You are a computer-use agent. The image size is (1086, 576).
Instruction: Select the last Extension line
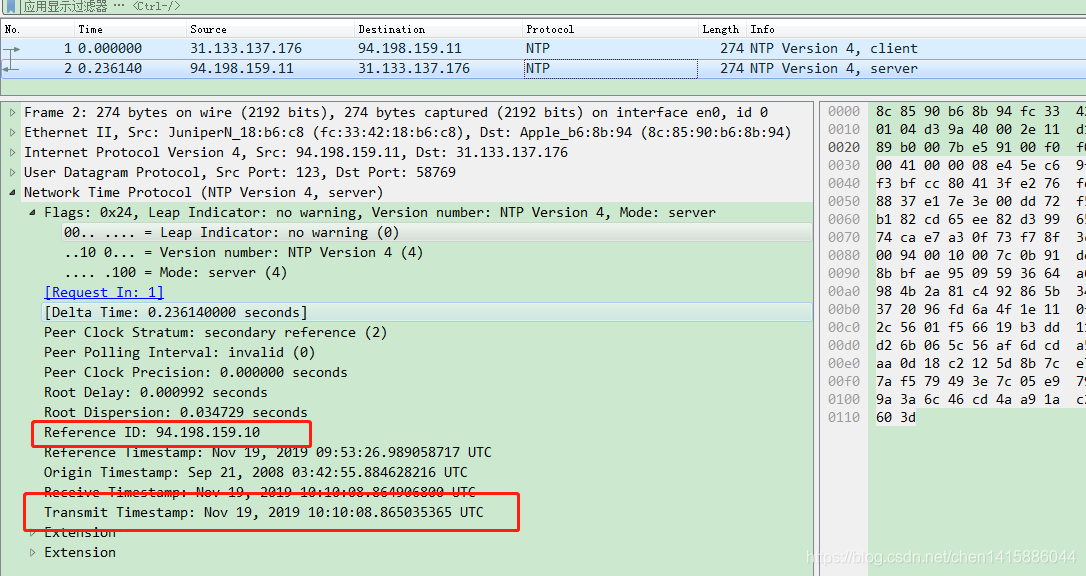pos(80,552)
